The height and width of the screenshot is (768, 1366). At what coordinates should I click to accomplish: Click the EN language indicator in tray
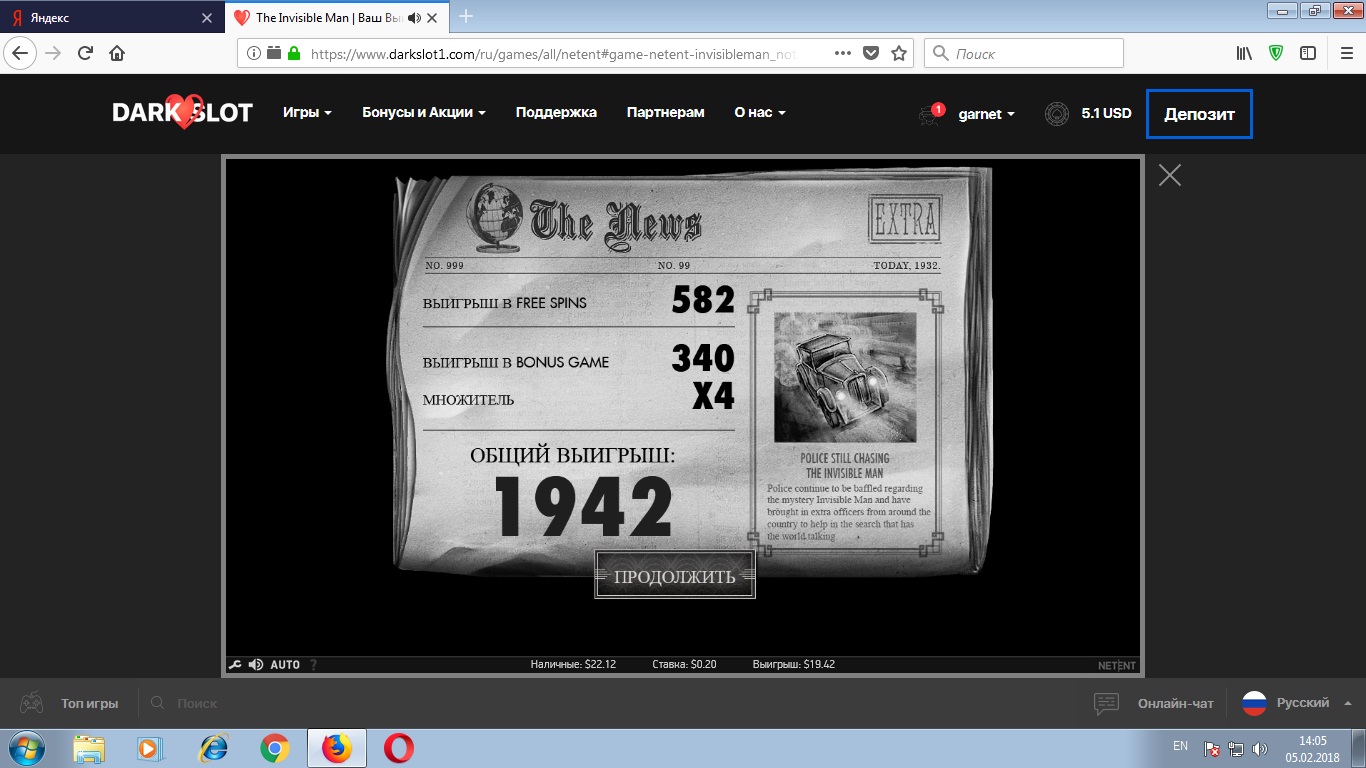pyautogui.click(x=1180, y=747)
